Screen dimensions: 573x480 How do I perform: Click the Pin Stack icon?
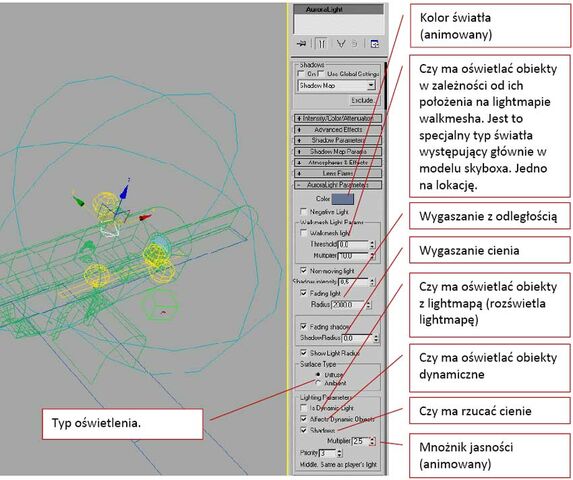tap(301, 44)
